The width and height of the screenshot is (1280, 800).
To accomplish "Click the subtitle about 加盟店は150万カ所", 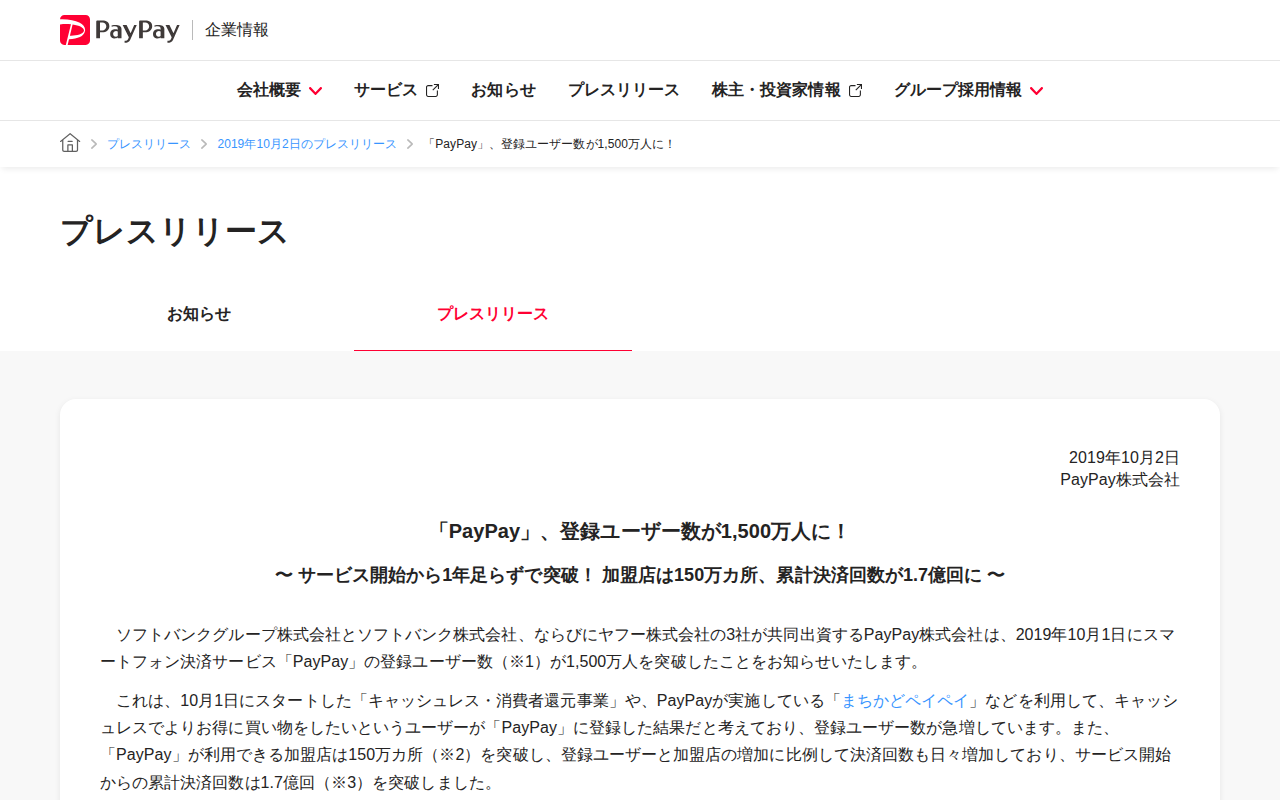I will click(640, 575).
